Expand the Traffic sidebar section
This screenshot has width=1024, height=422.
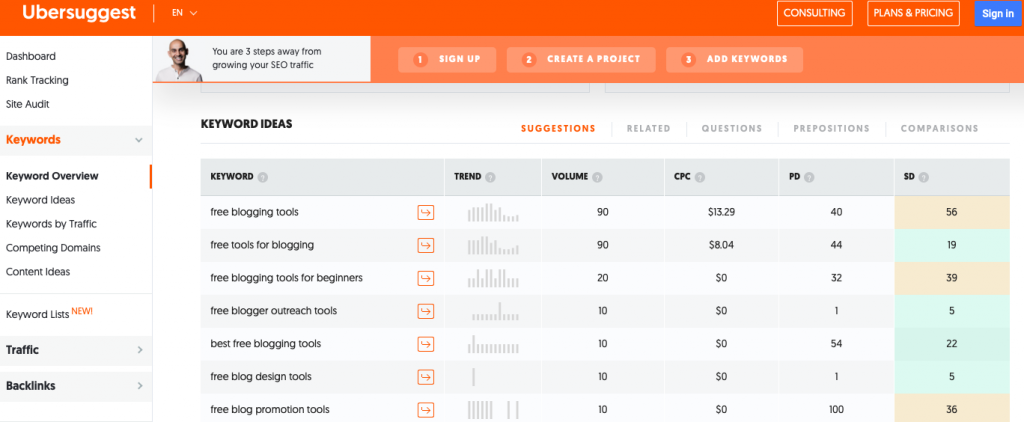click(x=140, y=350)
